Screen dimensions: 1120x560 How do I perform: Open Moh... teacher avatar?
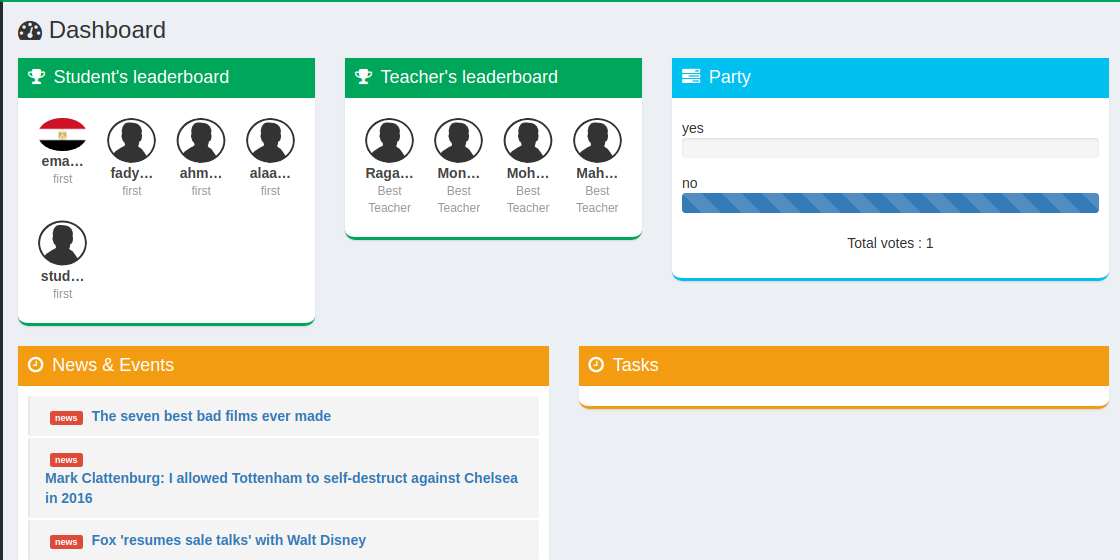coord(528,141)
